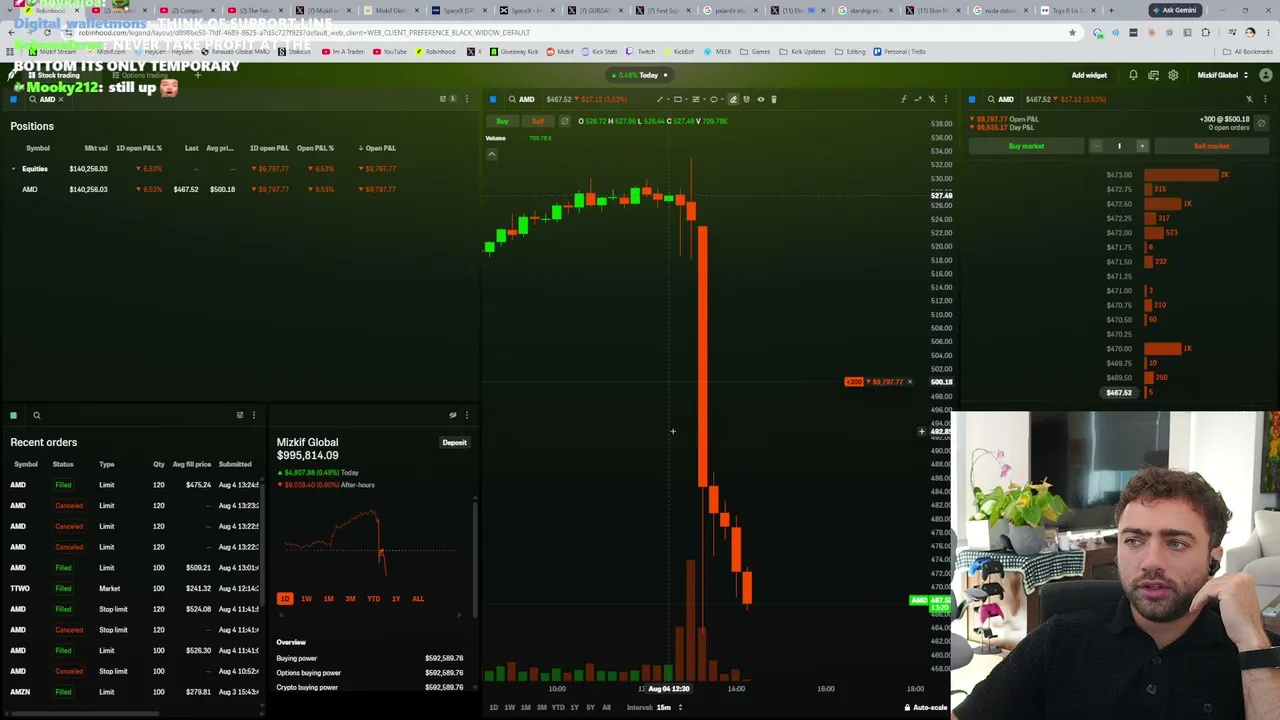Select the 5Y range below the AMD chart
This screenshot has height=720, width=1280.
click(590, 708)
